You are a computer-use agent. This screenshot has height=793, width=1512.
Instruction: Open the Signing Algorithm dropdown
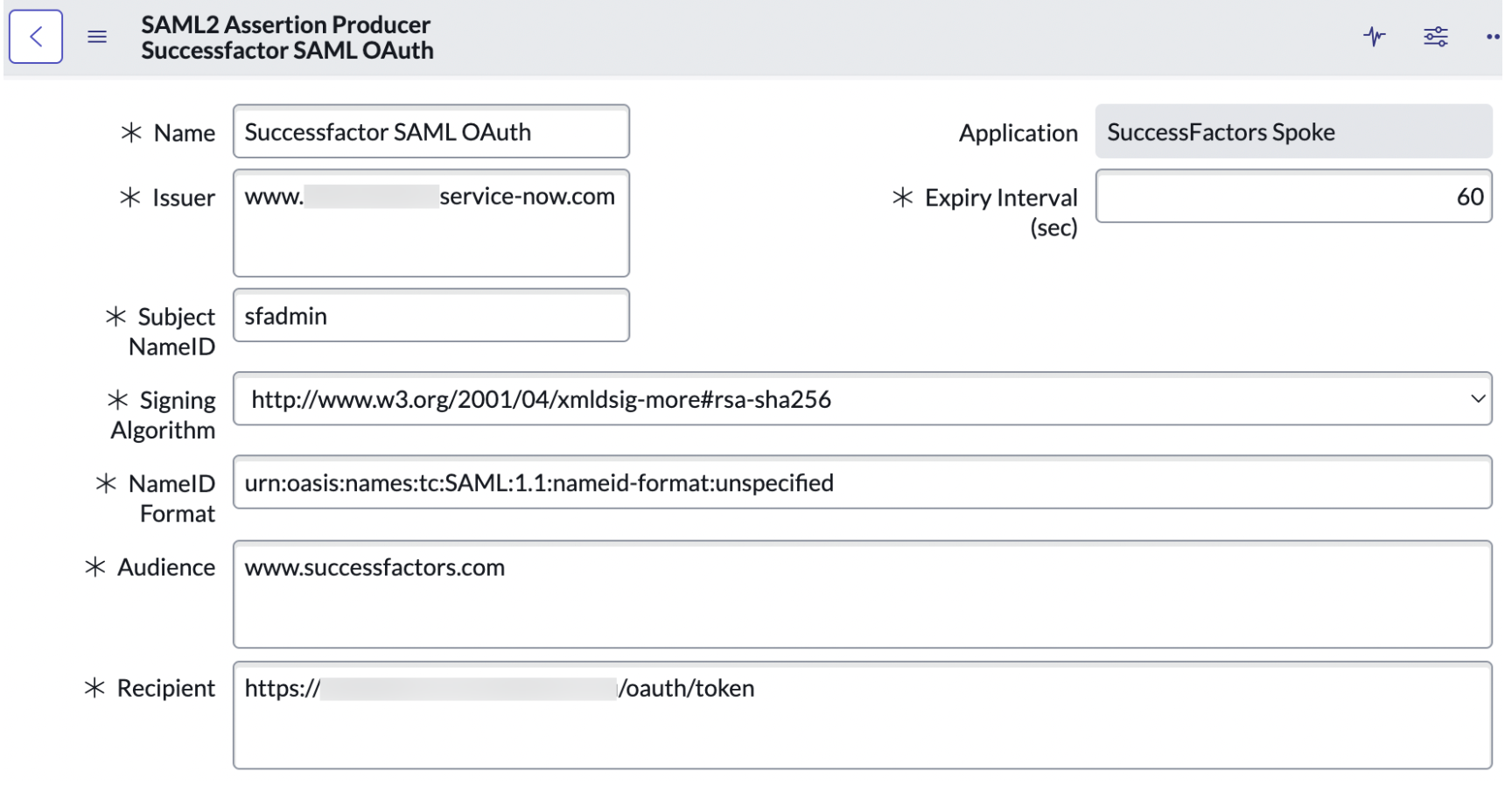pyautogui.click(x=863, y=399)
